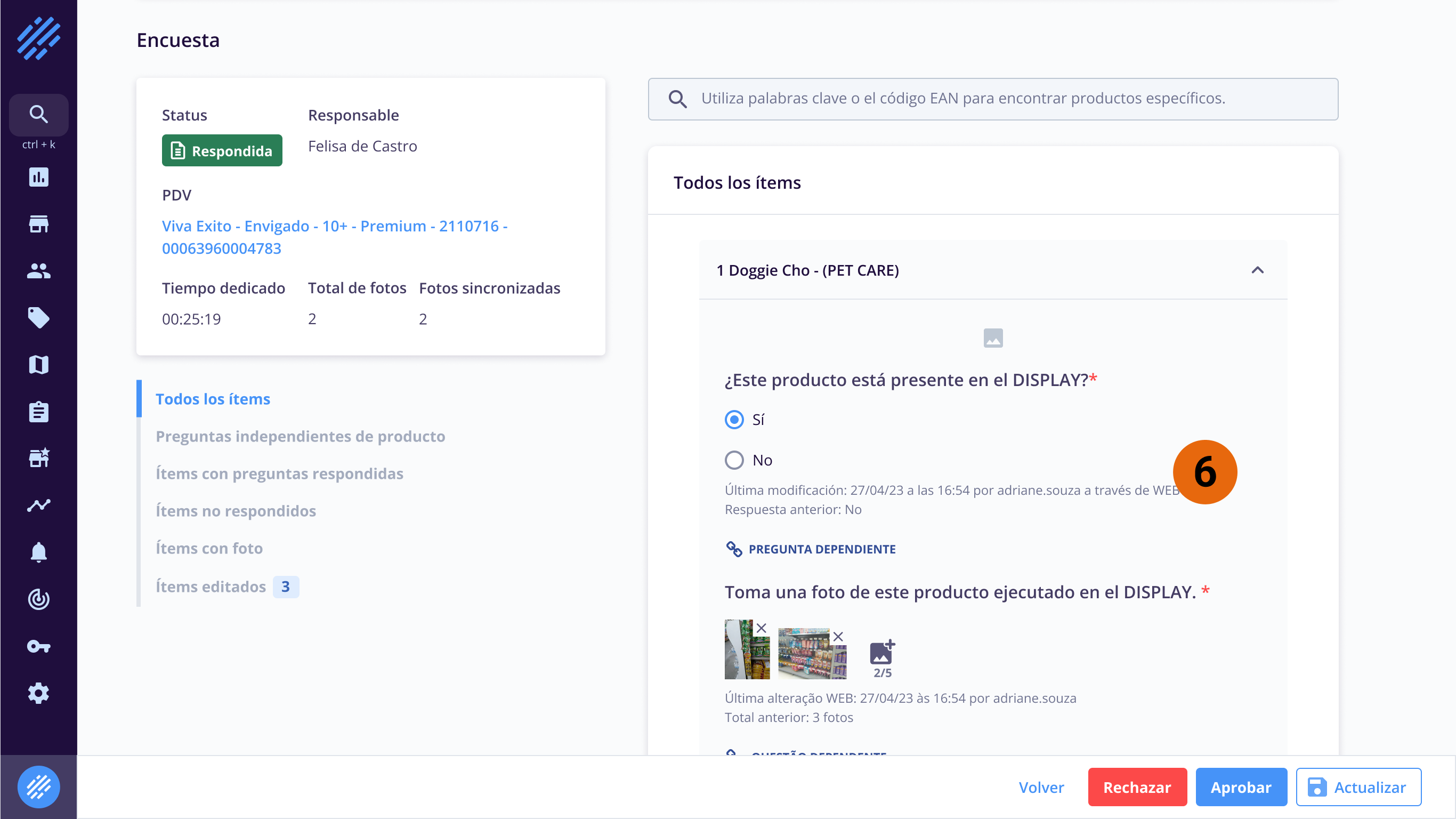The width and height of the screenshot is (1456, 819).
Task: Remove the first product photo
Action: click(762, 629)
